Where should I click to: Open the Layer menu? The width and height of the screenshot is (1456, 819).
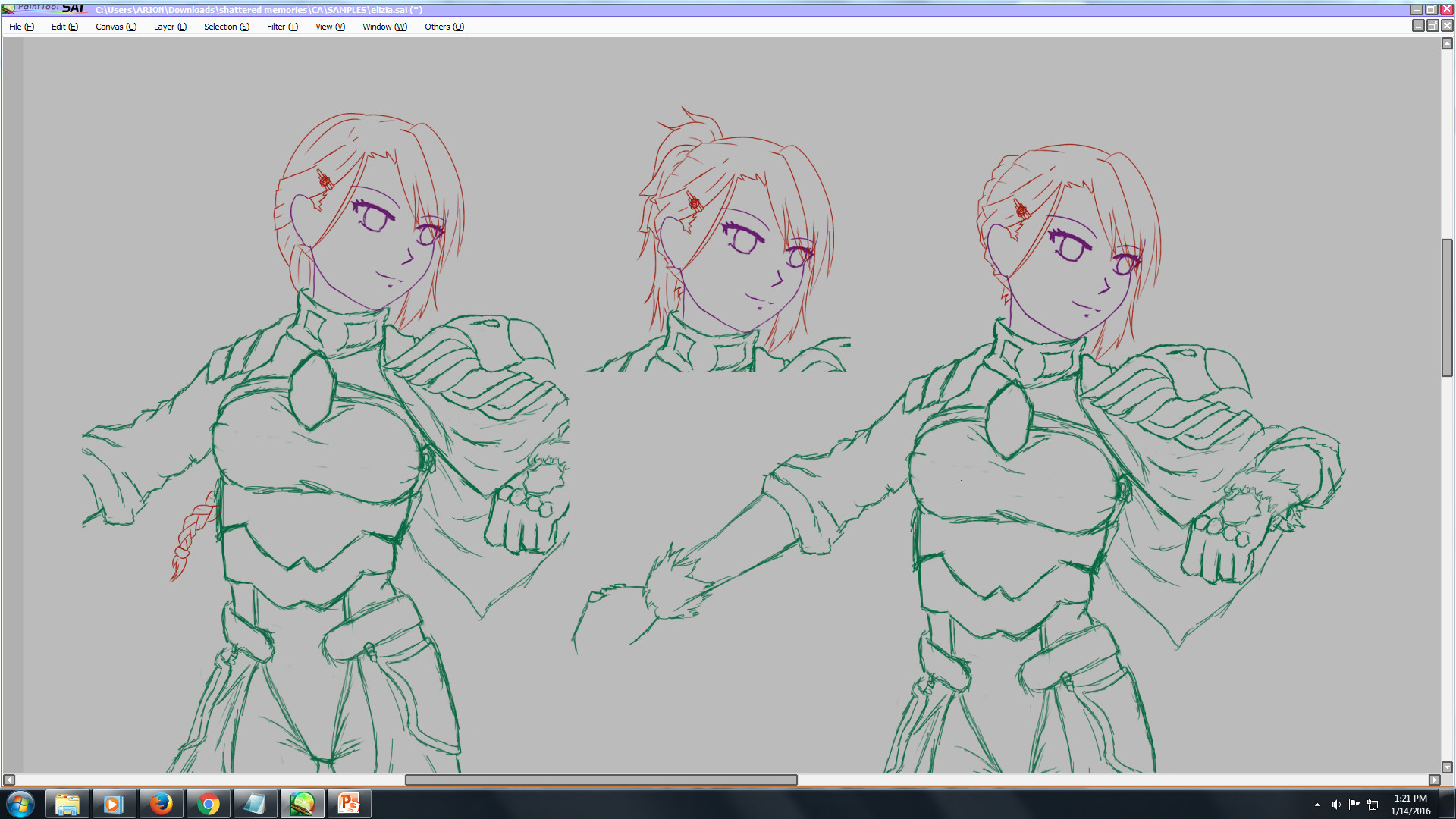coord(169,27)
